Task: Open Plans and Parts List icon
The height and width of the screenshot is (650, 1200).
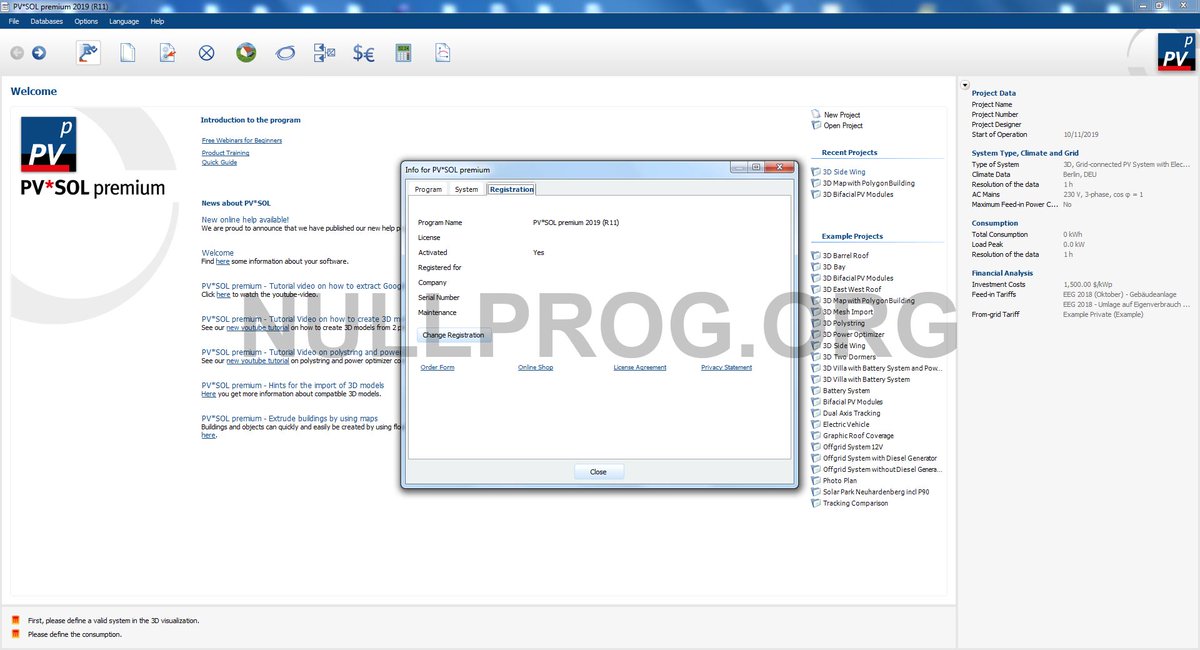Action: click(x=324, y=53)
